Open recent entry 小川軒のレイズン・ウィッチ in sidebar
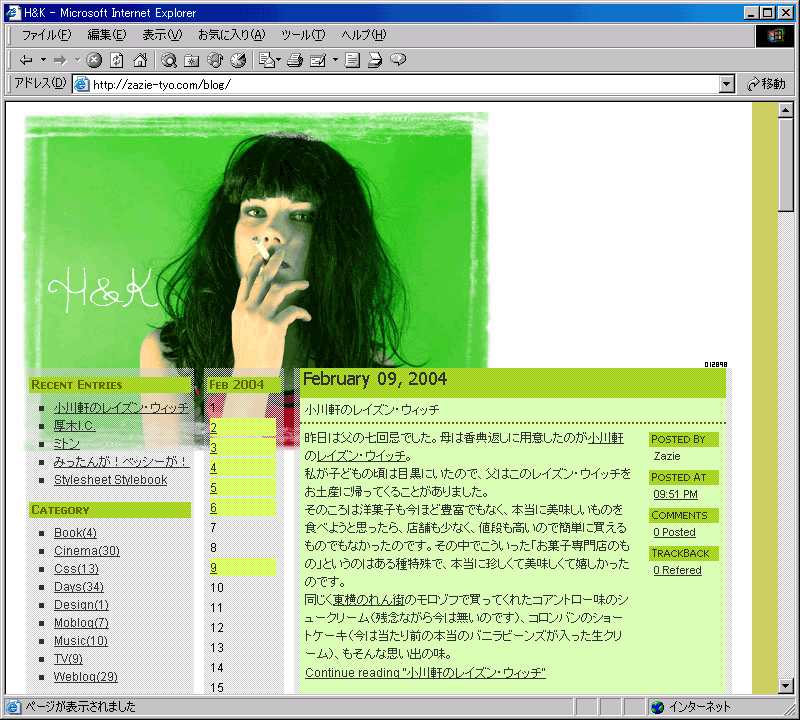The width and height of the screenshot is (800, 720). click(x=121, y=408)
